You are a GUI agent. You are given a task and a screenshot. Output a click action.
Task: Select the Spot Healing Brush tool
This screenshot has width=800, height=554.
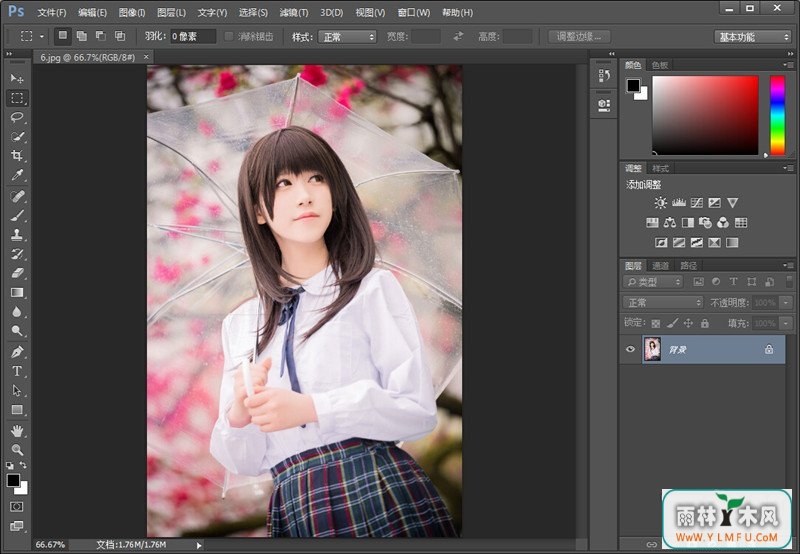(x=17, y=196)
